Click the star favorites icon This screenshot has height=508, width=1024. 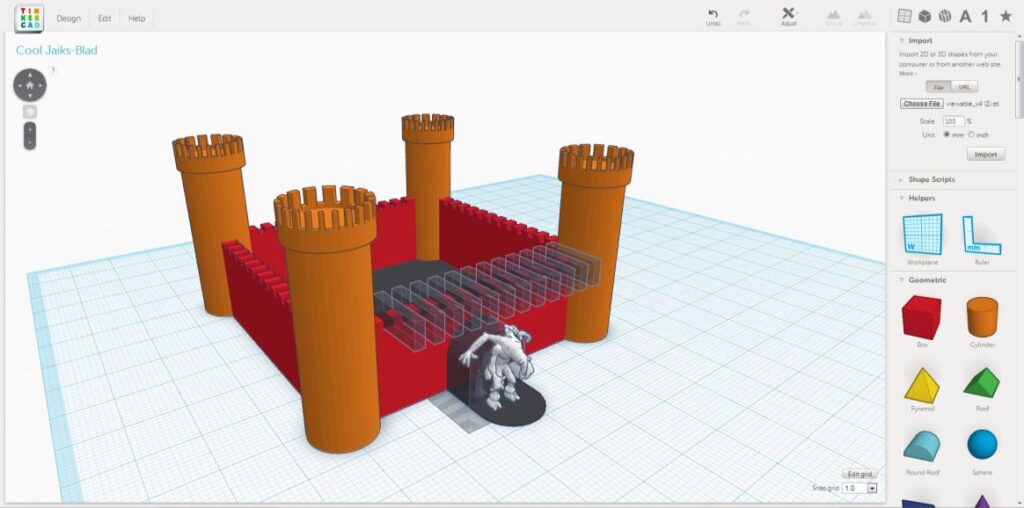tap(1006, 16)
